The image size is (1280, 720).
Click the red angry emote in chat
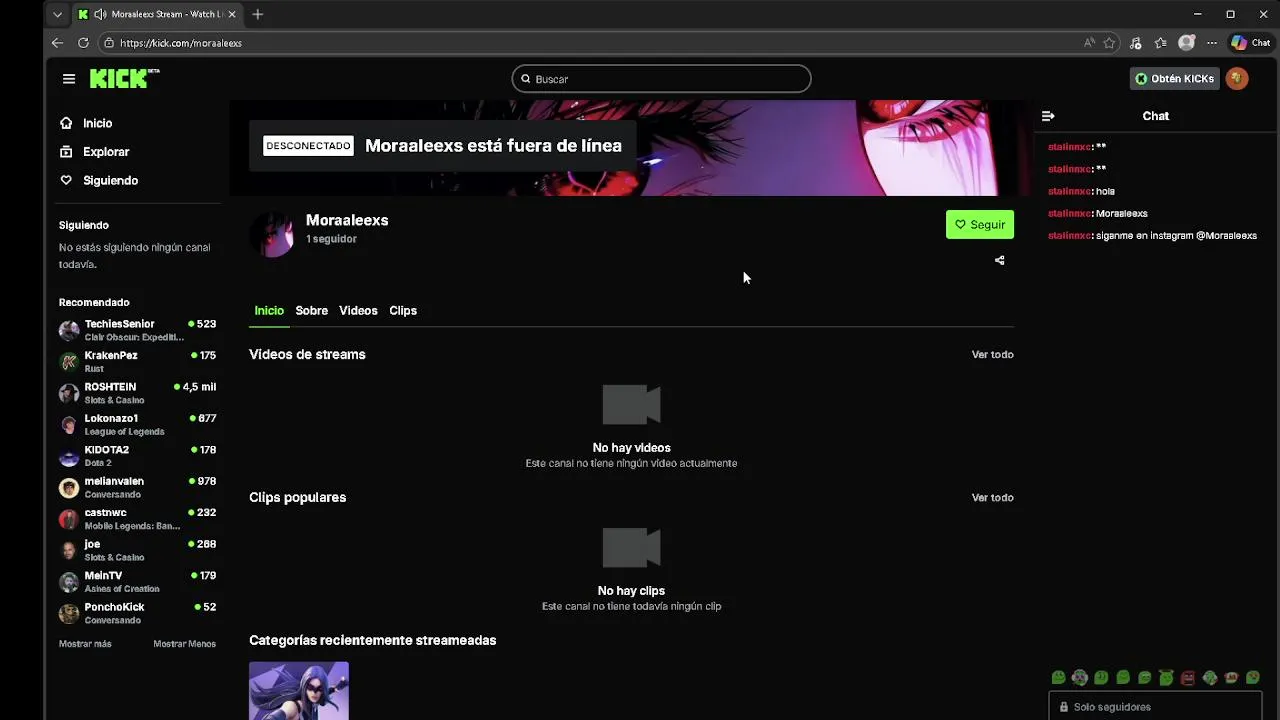1187,678
